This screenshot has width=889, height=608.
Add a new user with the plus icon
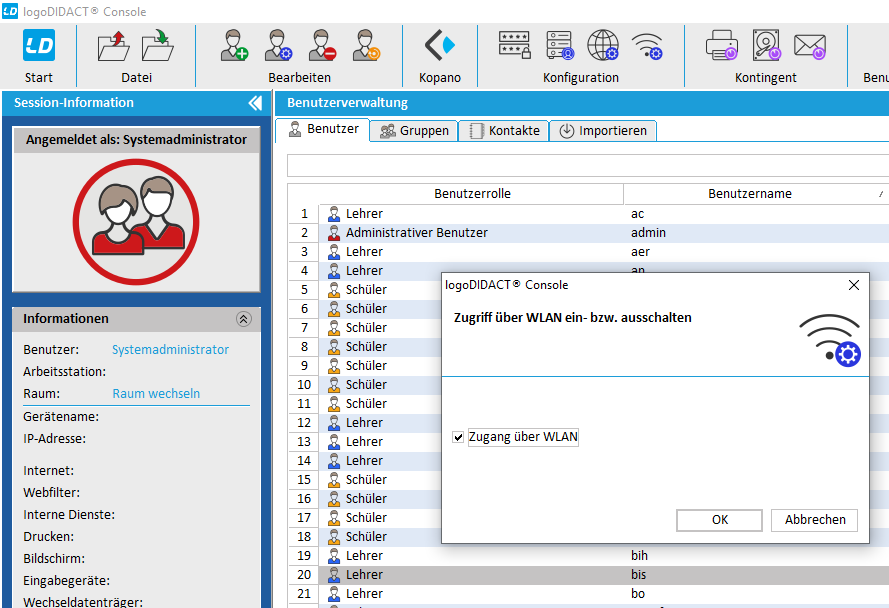click(x=234, y=45)
